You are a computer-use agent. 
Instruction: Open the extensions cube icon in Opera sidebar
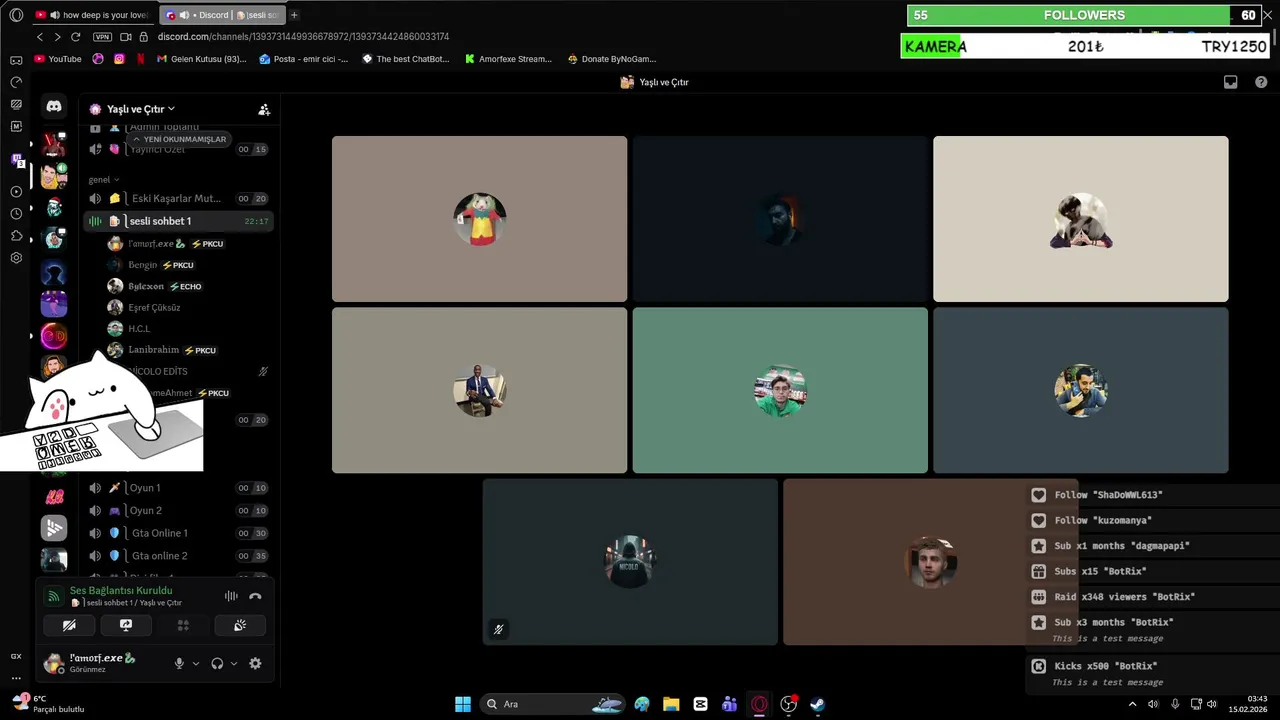[16, 235]
